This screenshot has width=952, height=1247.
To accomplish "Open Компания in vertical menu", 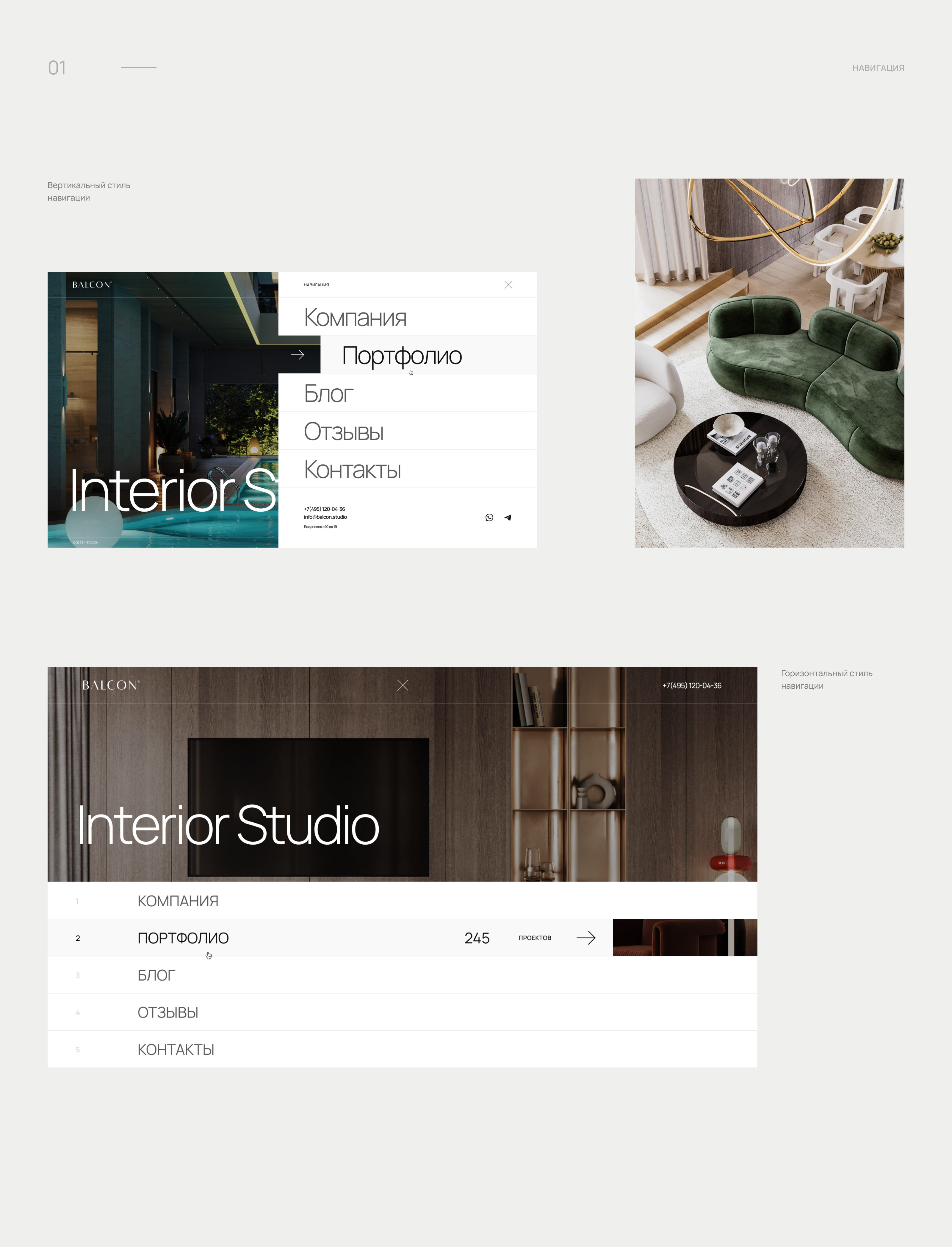I will [355, 318].
